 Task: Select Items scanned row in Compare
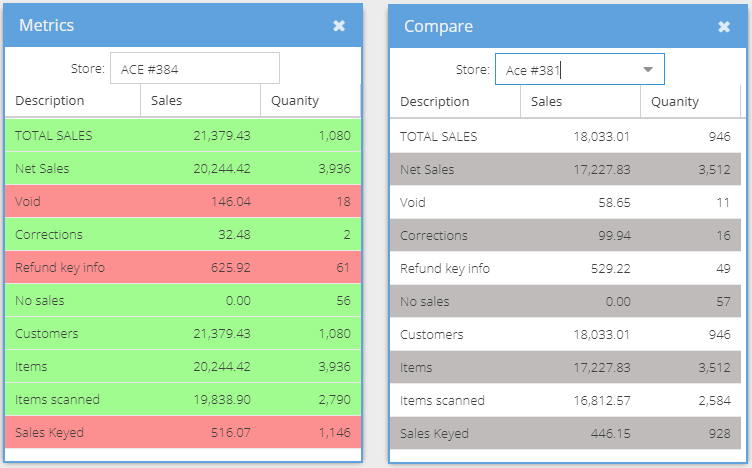coord(565,400)
